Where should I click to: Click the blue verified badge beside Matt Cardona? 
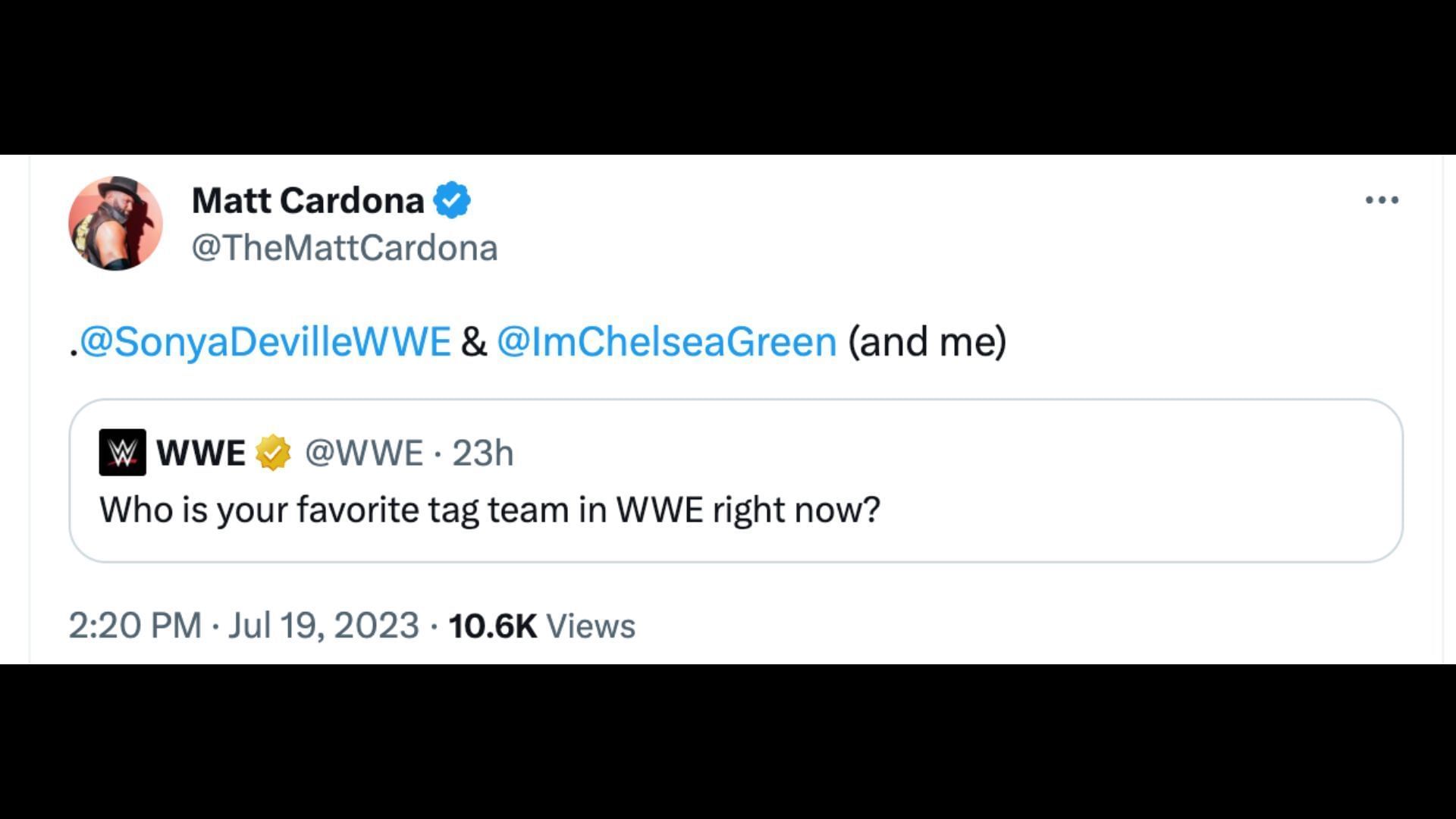click(452, 200)
